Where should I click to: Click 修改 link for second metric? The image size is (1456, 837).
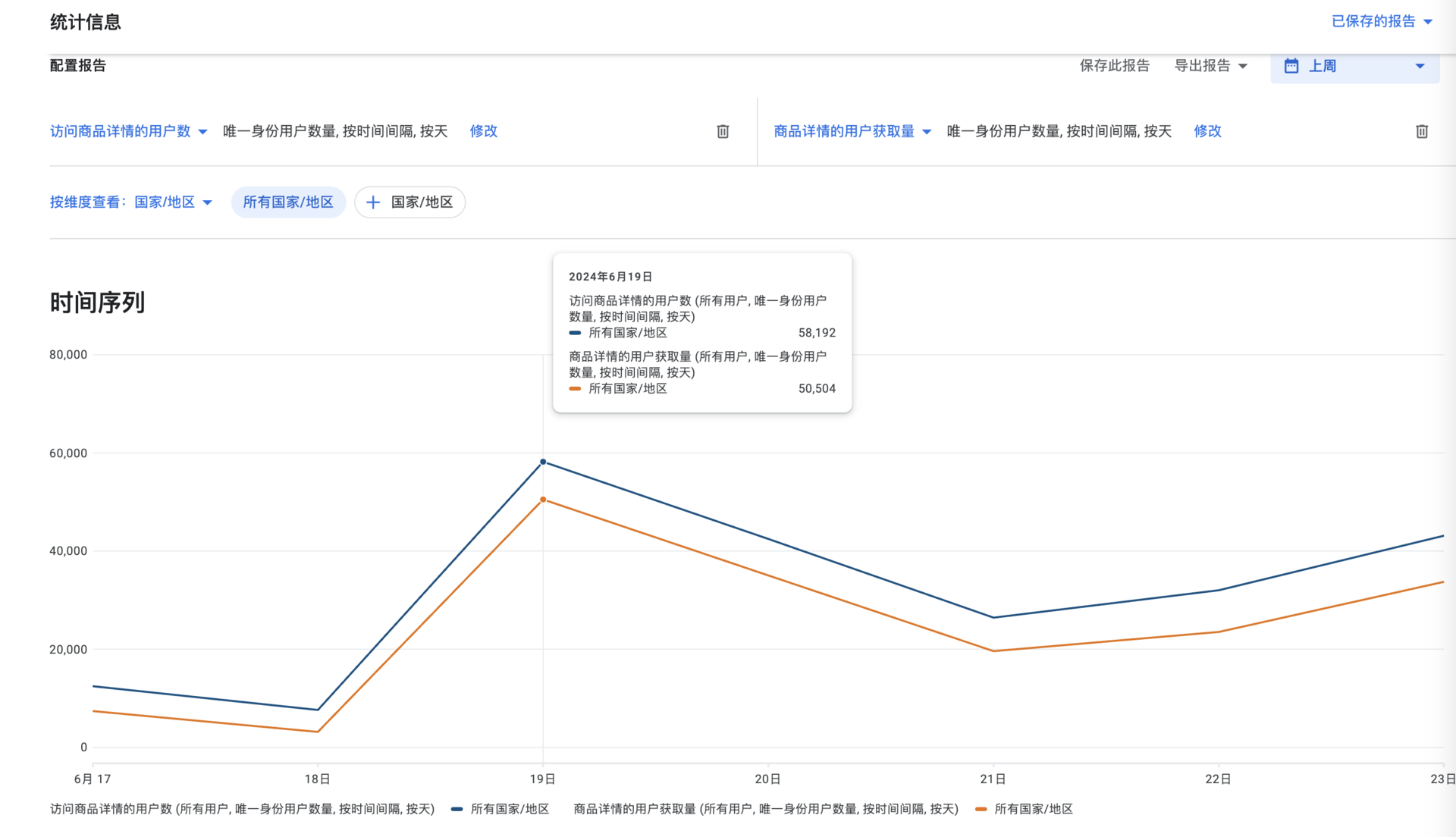[1207, 131]
